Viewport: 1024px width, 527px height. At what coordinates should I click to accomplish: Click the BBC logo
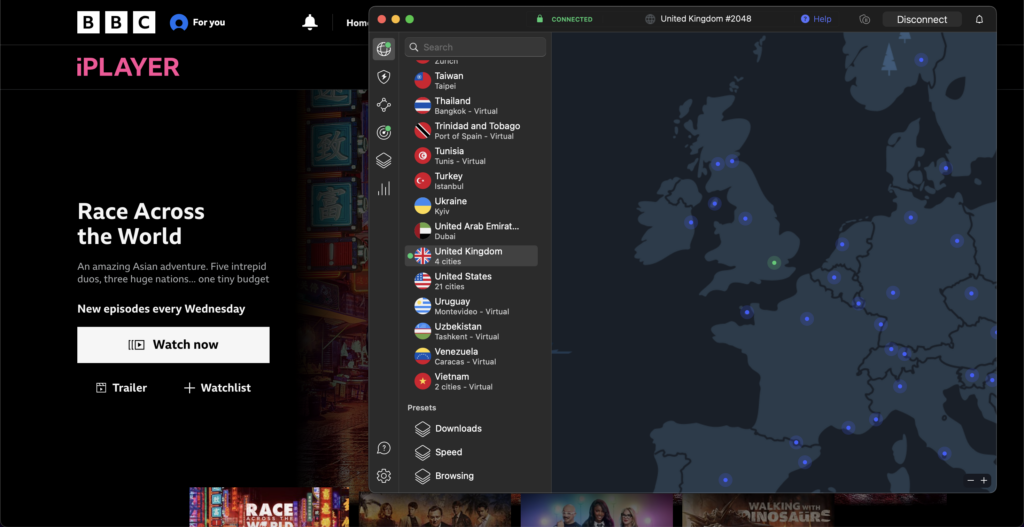pos(116,22)
